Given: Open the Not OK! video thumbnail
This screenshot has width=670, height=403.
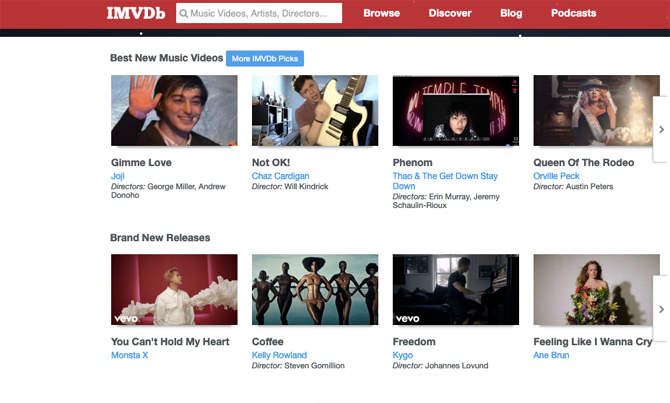Looking at the screenshot, I should tap(315, 111).
